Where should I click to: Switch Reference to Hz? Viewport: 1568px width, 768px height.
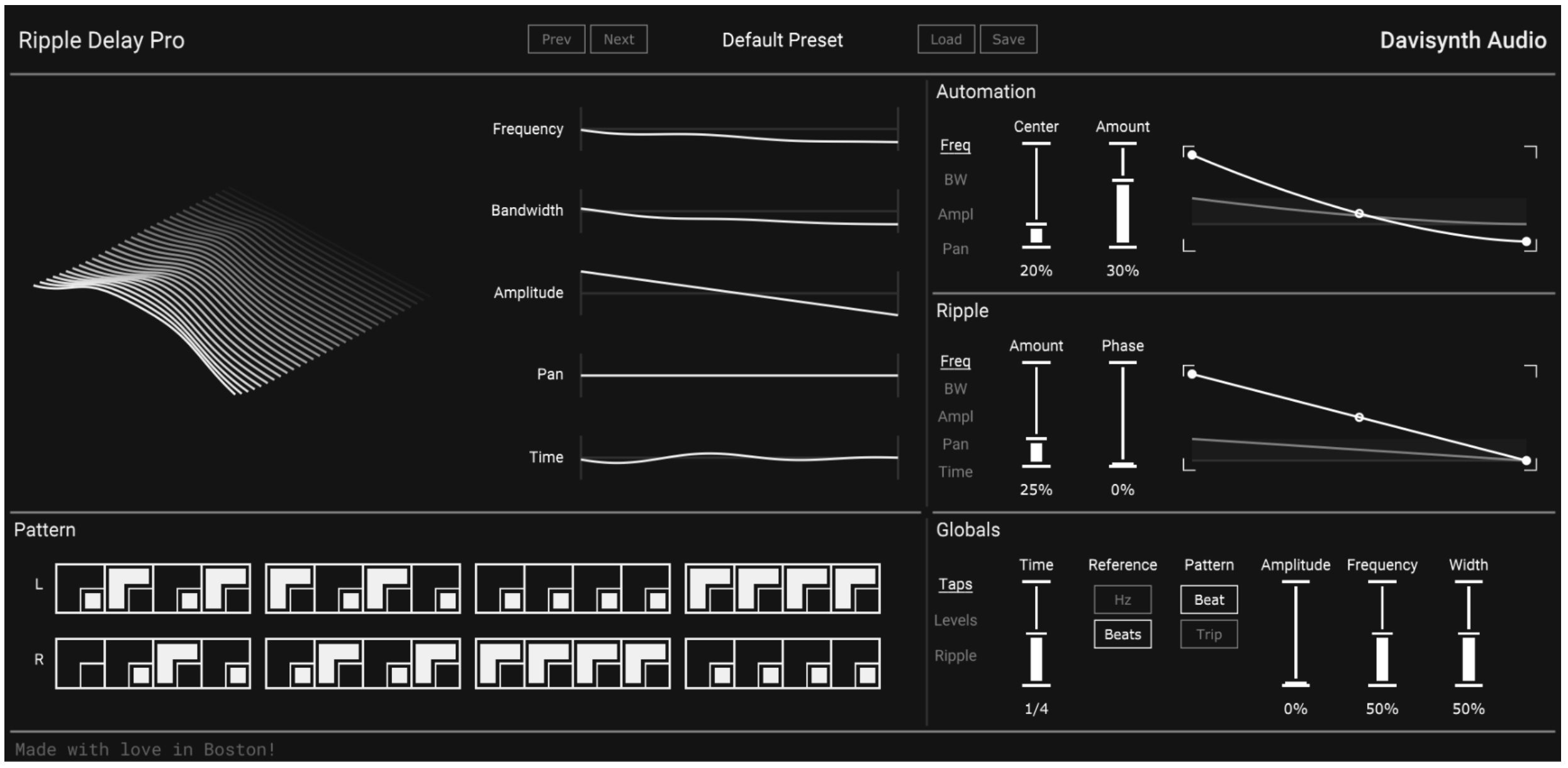[x=1123, y=600]
